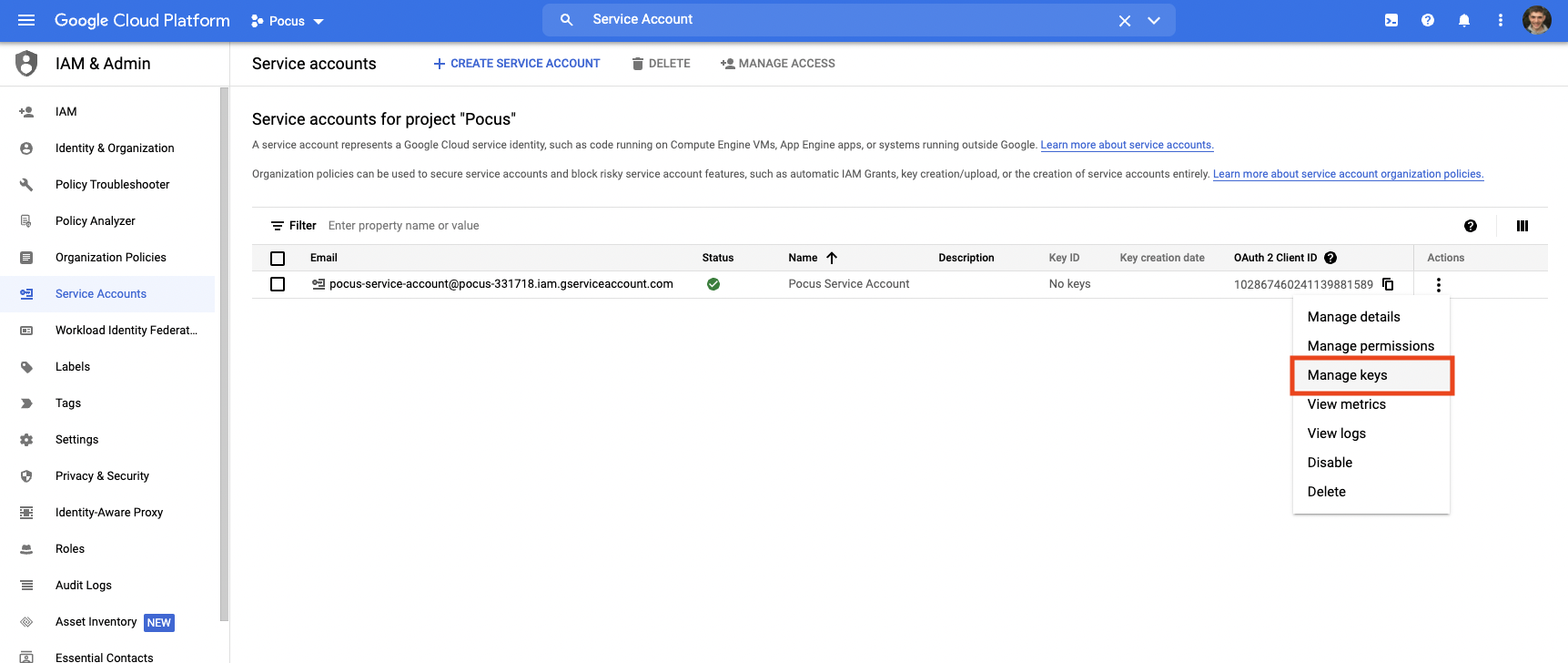Image resolution: width=1568 pixels, height=663 pixels.
Task: Click the IAM & Admin shield icon
Action: [27, 64]
